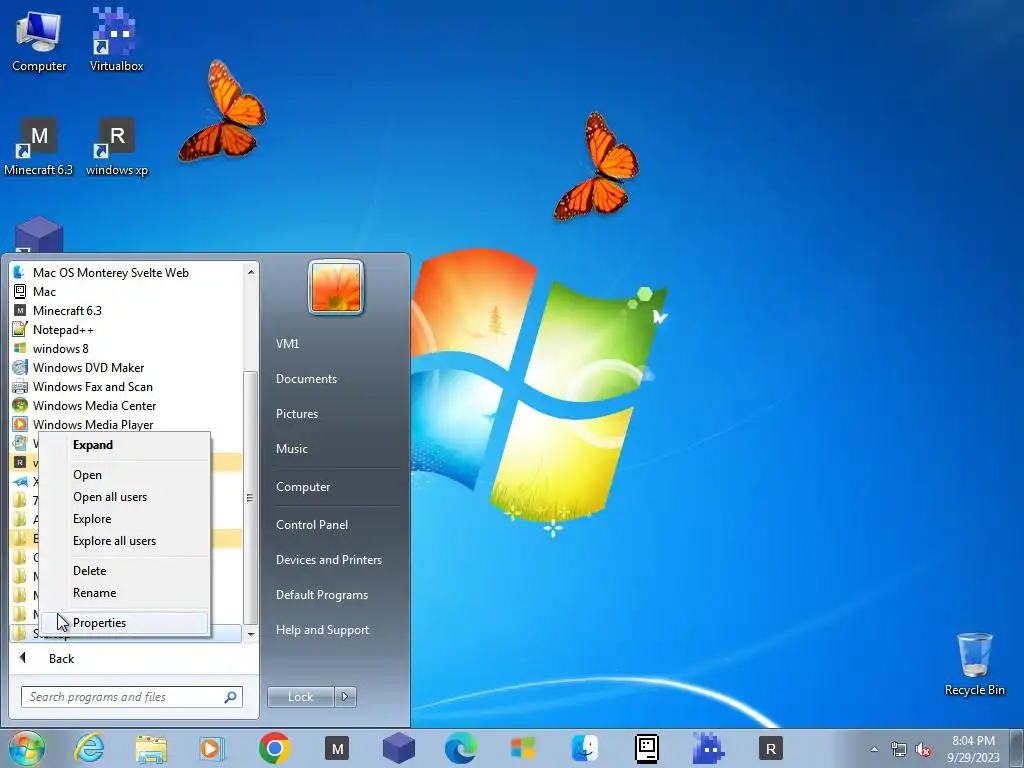Image resolution: width=1024 pixels, height=768 pixels.
Task: Click the Show desktop strip at the taskbar end
Action: coord(1017,748)
